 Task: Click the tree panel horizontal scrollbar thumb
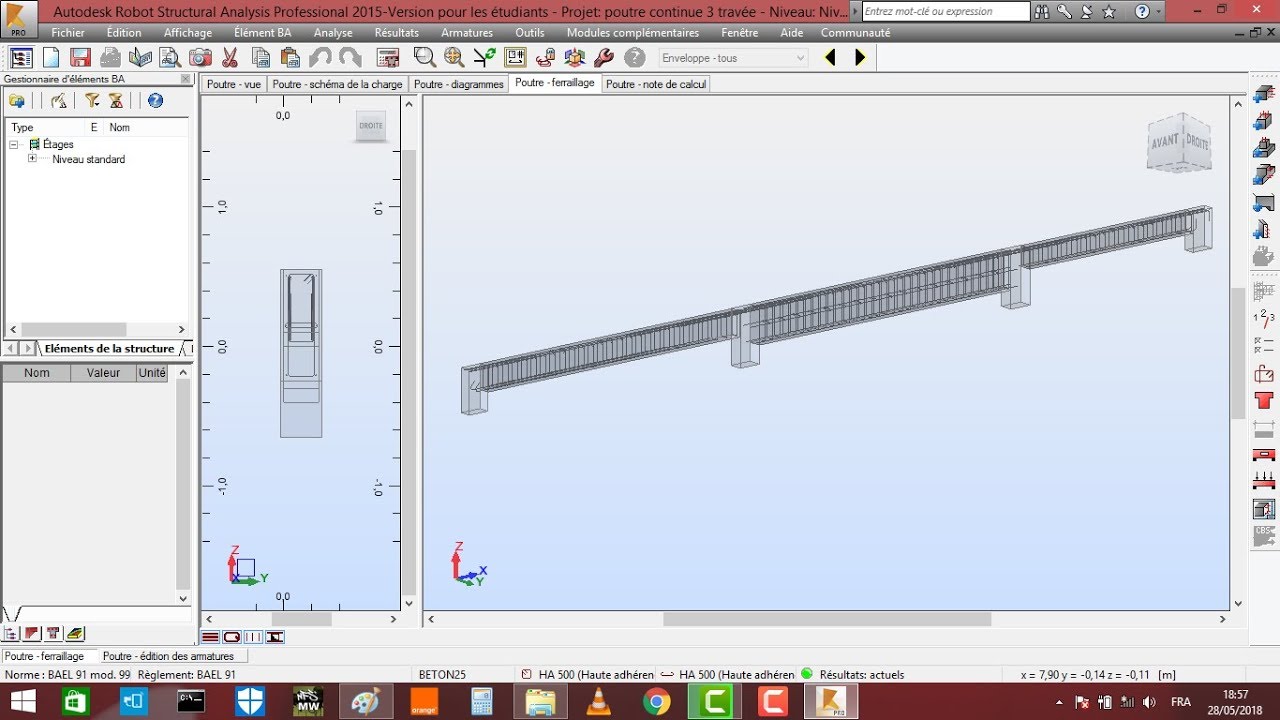pyautogui.click(x=74, y=329)
